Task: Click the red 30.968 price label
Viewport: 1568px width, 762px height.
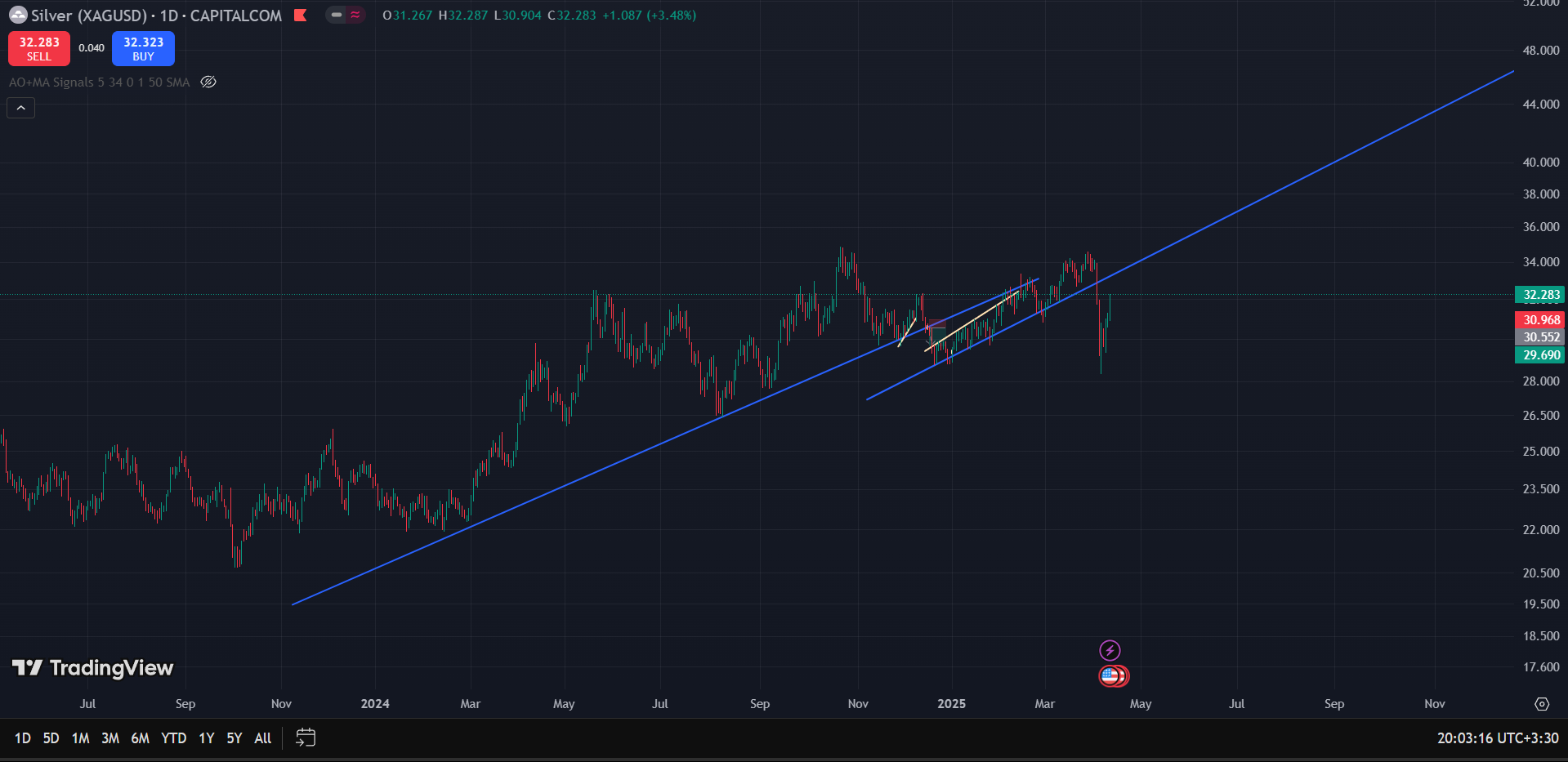Action: 1540,320
